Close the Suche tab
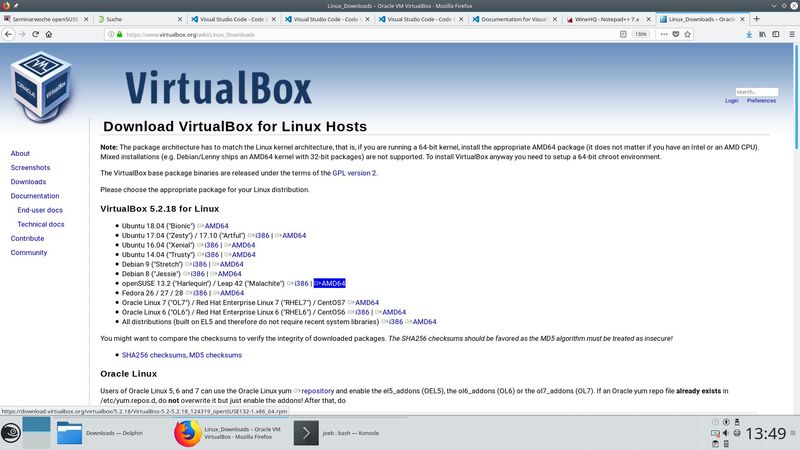800x450 pixels. coord(180,19)
